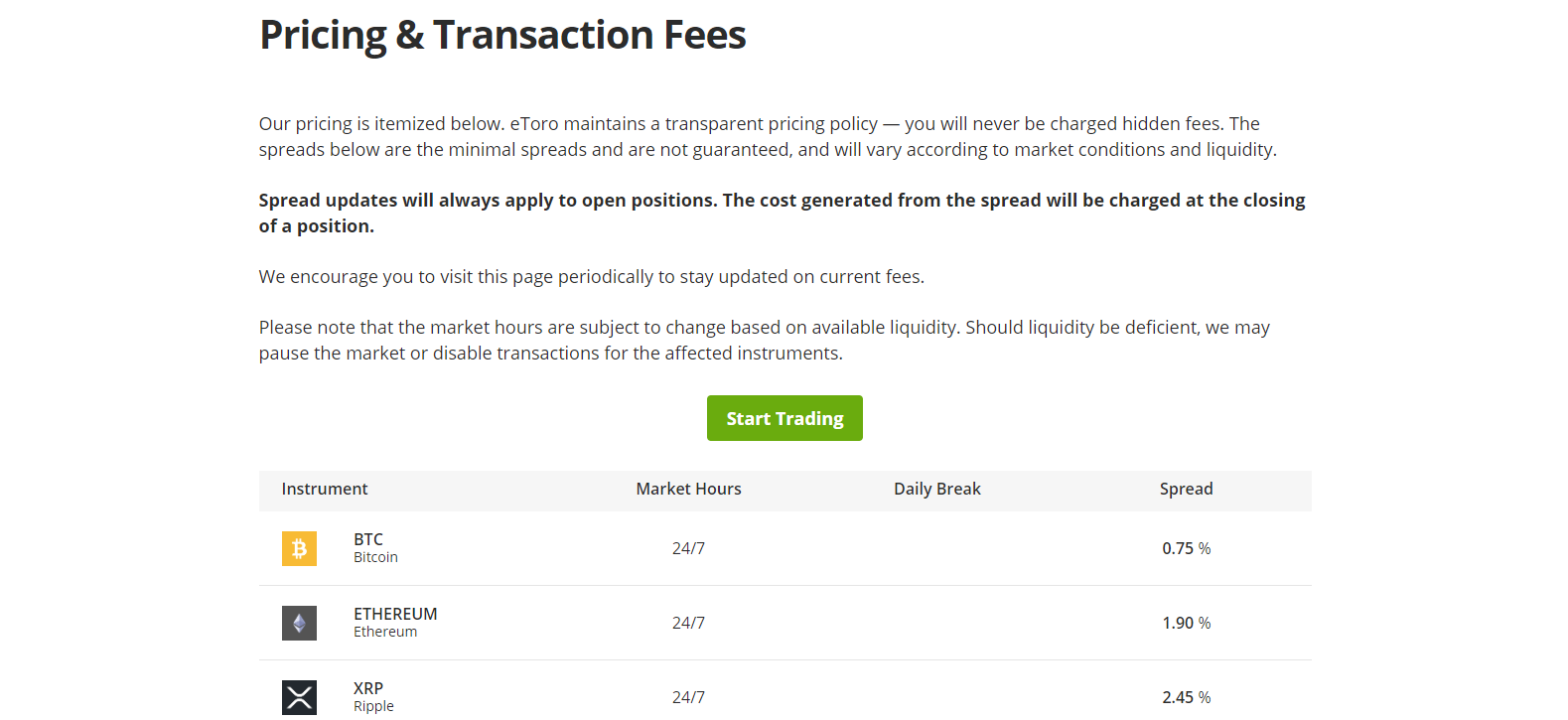Select the ETHEREUM instrument name
Image resolution: width=1568 pixels, height=720 pixels.
point(395,614)
